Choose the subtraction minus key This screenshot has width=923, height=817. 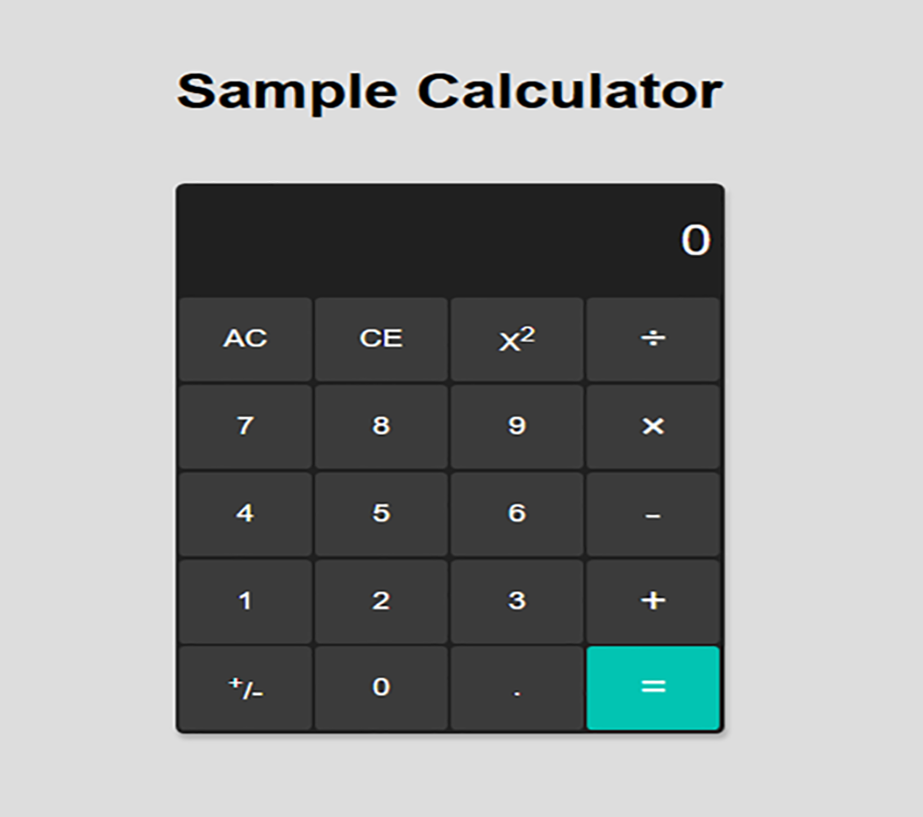pos(653,514)
